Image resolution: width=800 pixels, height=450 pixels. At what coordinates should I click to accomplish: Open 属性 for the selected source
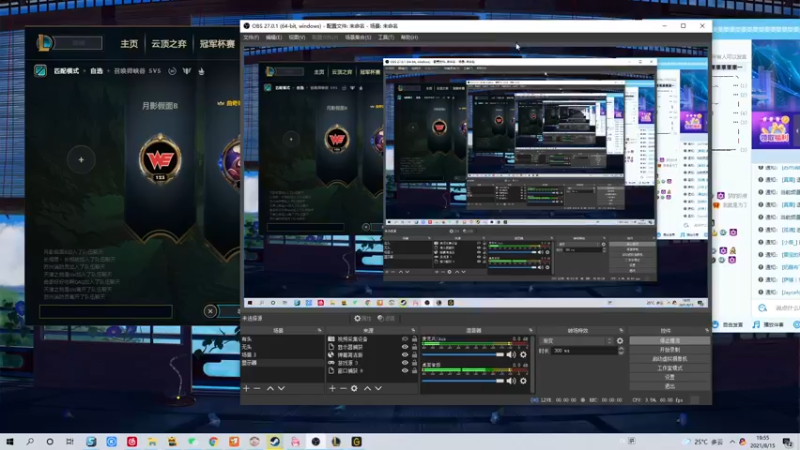(362, 318)
